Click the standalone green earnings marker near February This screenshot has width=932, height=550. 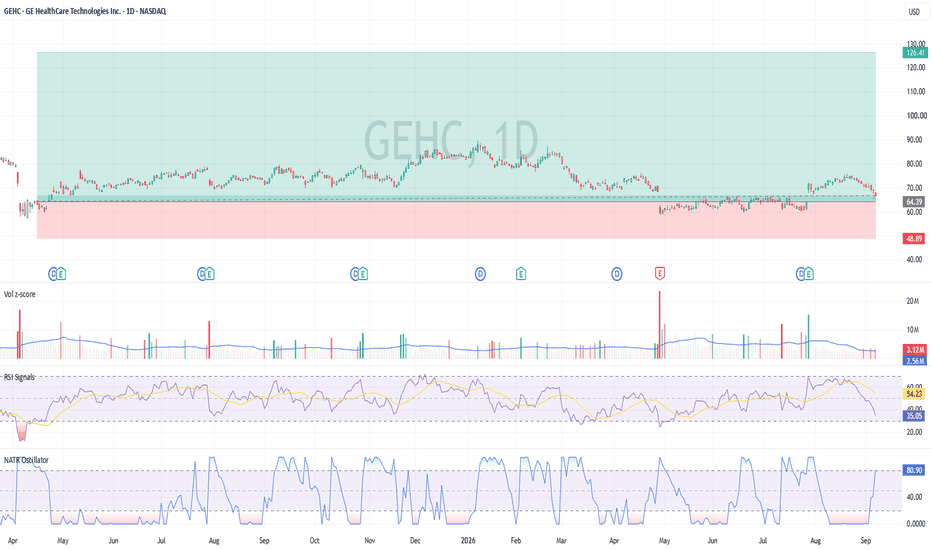521,274
